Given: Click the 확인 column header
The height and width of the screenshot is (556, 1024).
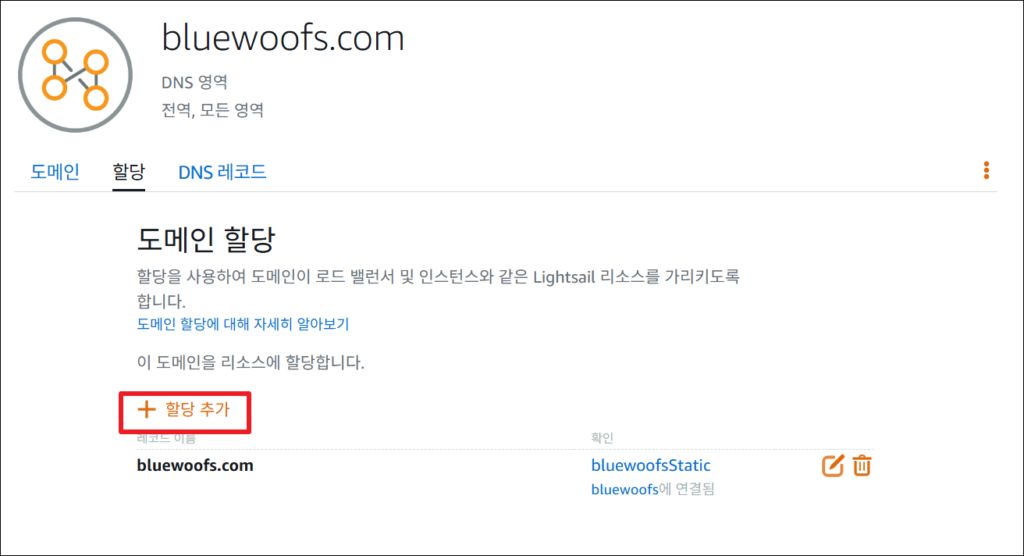Looking at the screenshot, I should 601,438.
